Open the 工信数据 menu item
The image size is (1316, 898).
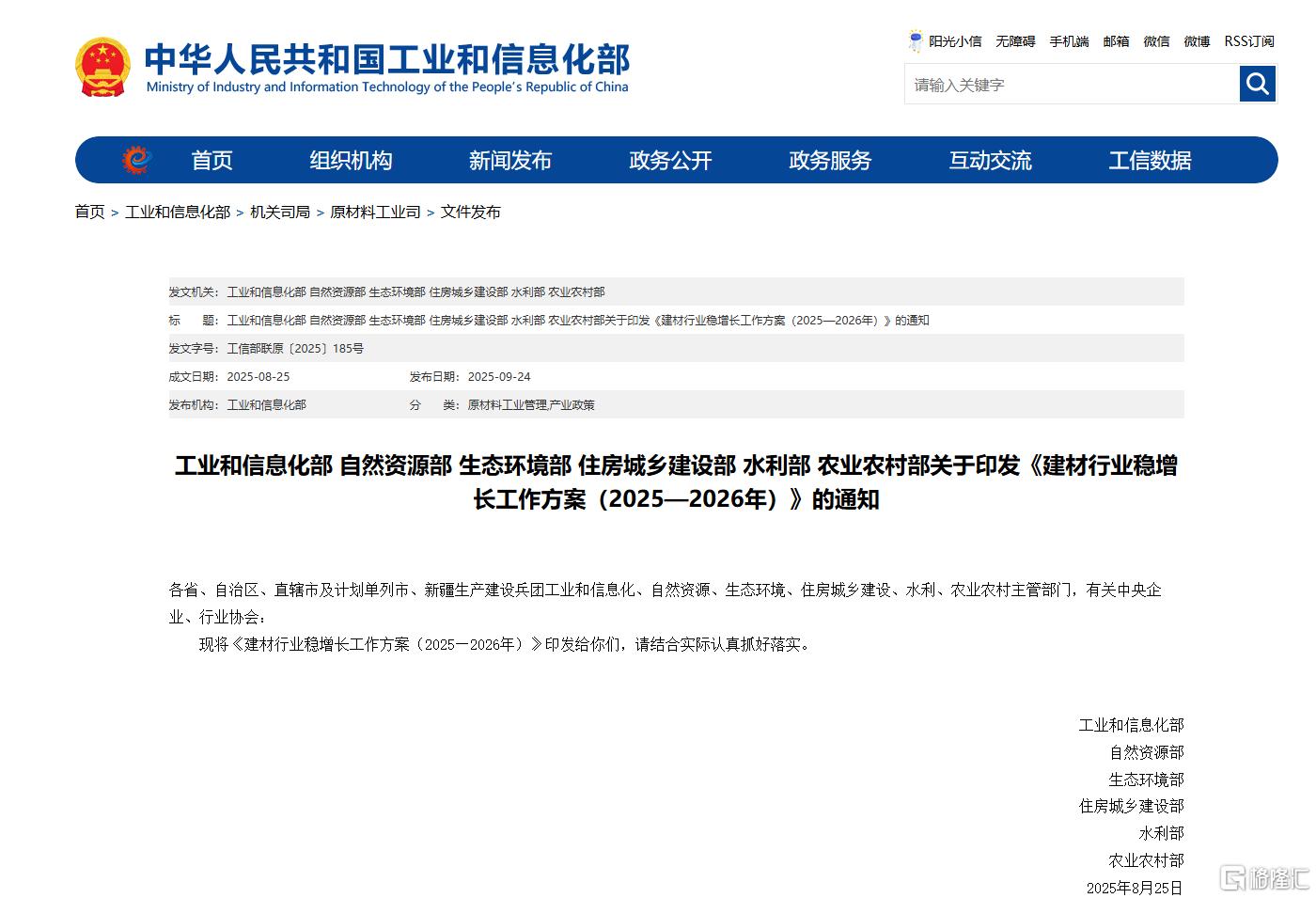click(1150, 161)
